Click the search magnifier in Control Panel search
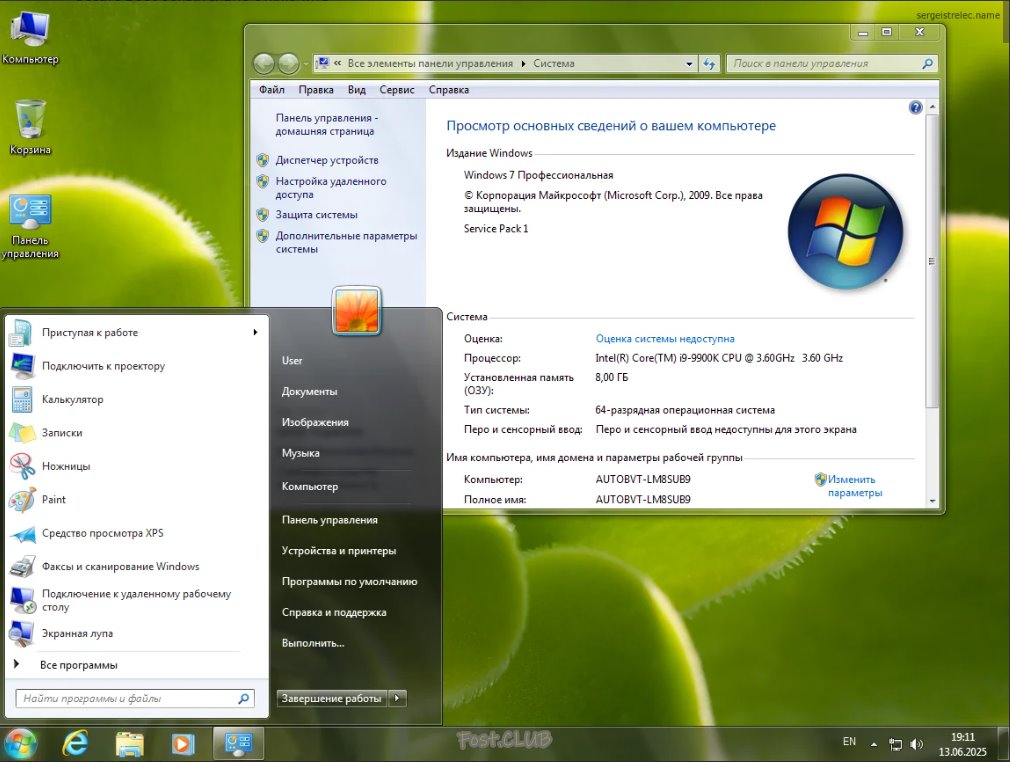 (928, 64)
